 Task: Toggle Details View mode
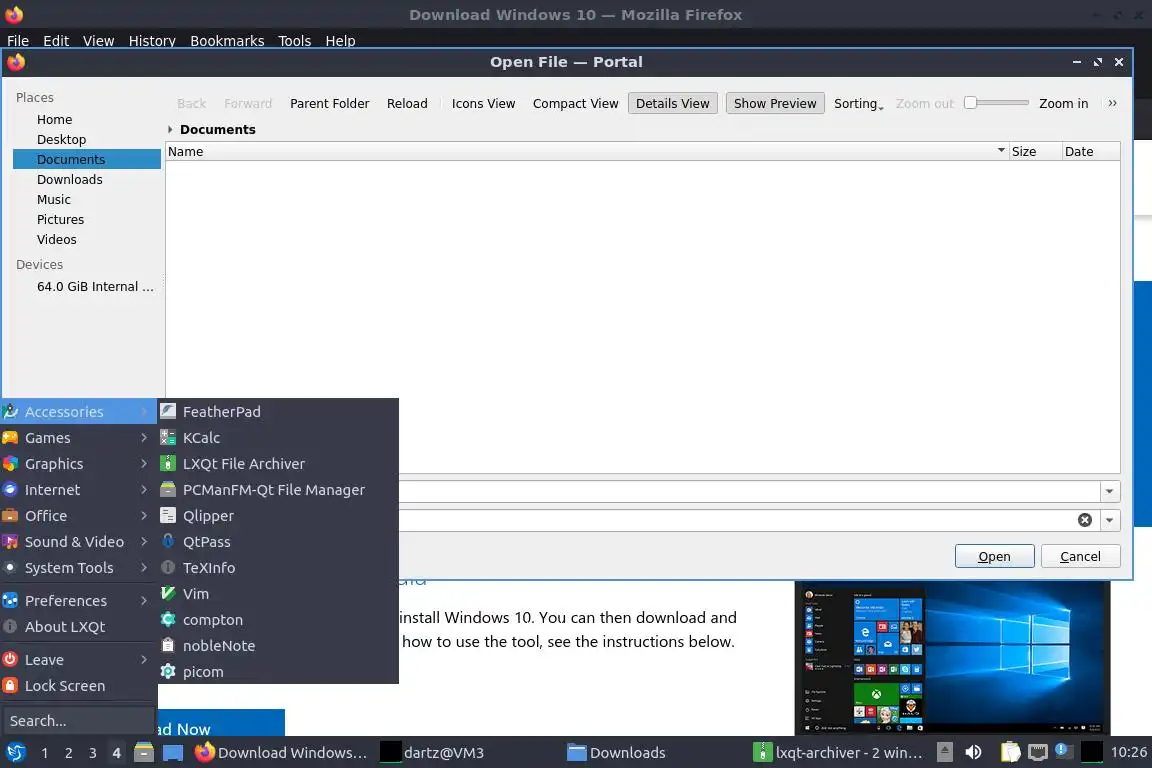tap(672, 104)
